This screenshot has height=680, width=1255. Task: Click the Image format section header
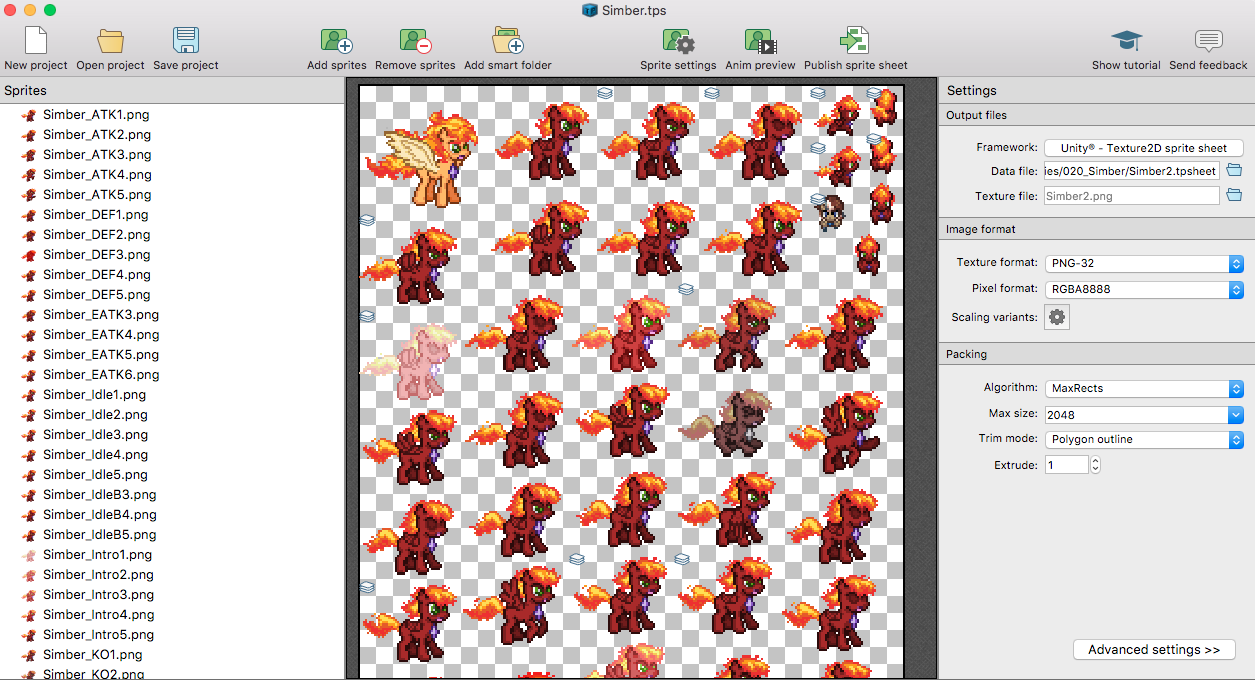[1097, 229]
